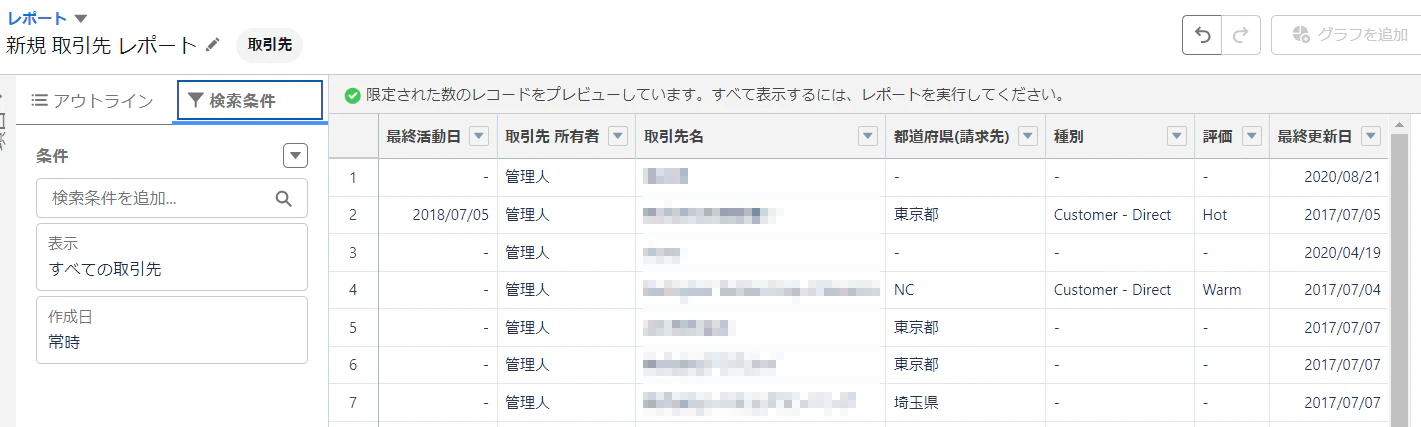Viewport: 1421px width, 427px height.
Task: Click row number 7 cell
Action: [353, 403]
